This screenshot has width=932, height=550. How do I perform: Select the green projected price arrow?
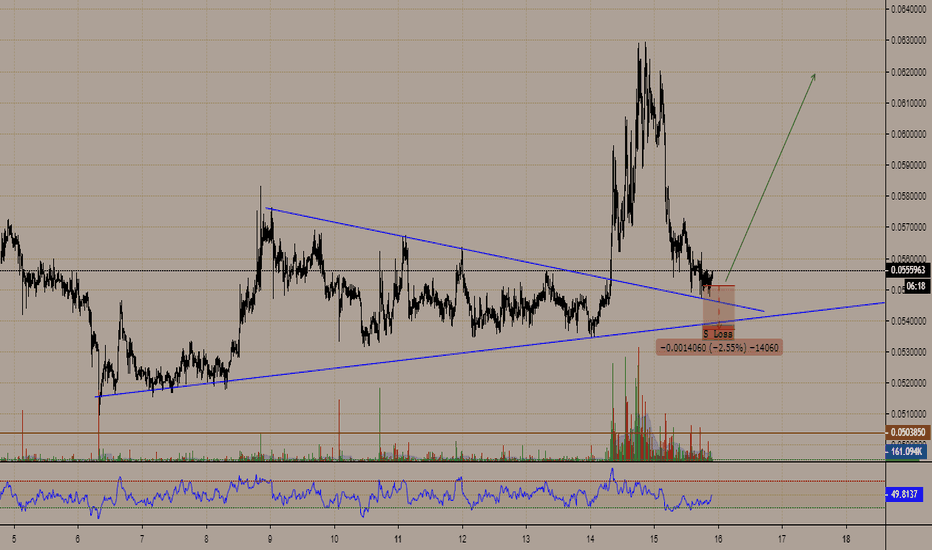pos(770,178)
